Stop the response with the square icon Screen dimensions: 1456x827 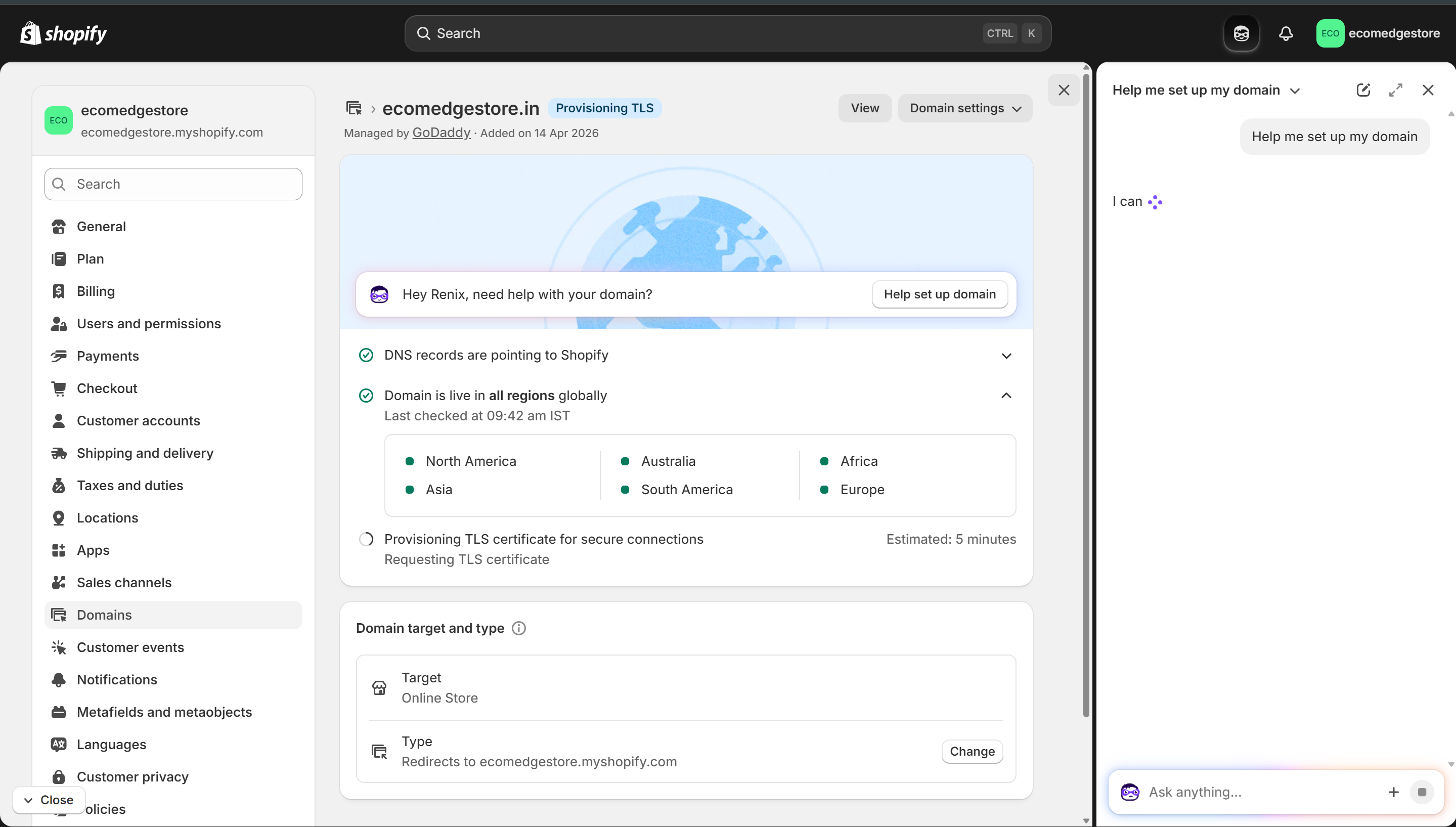click(x=1423, y=791)
